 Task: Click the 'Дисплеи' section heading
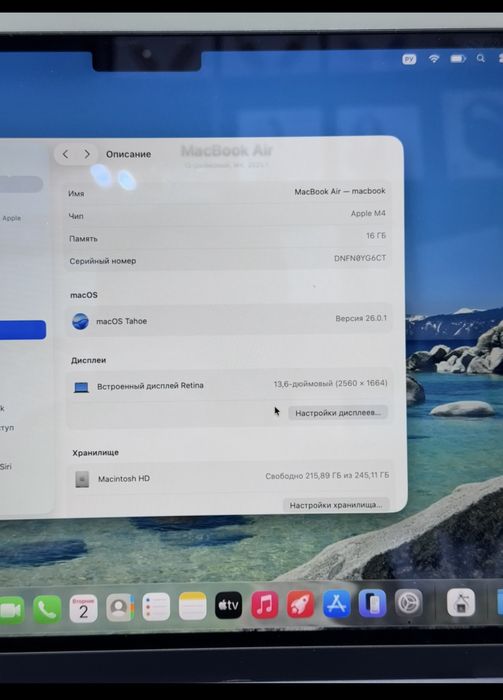coord(88,360)
